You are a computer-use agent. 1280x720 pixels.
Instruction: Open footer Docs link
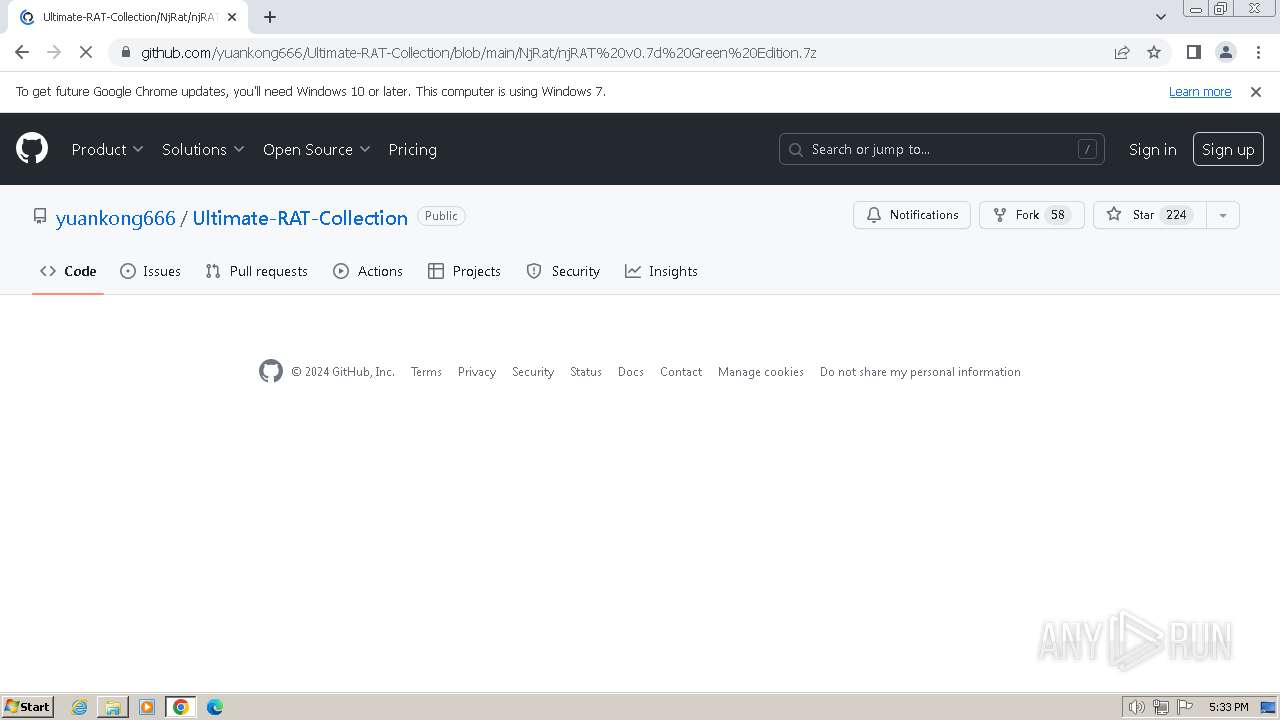pyautogui.click(x=631, y=371)
